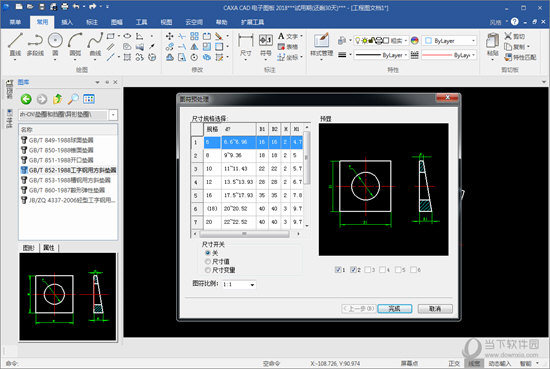Click the print icon in quick access toolbar

(x=65, y=7)
